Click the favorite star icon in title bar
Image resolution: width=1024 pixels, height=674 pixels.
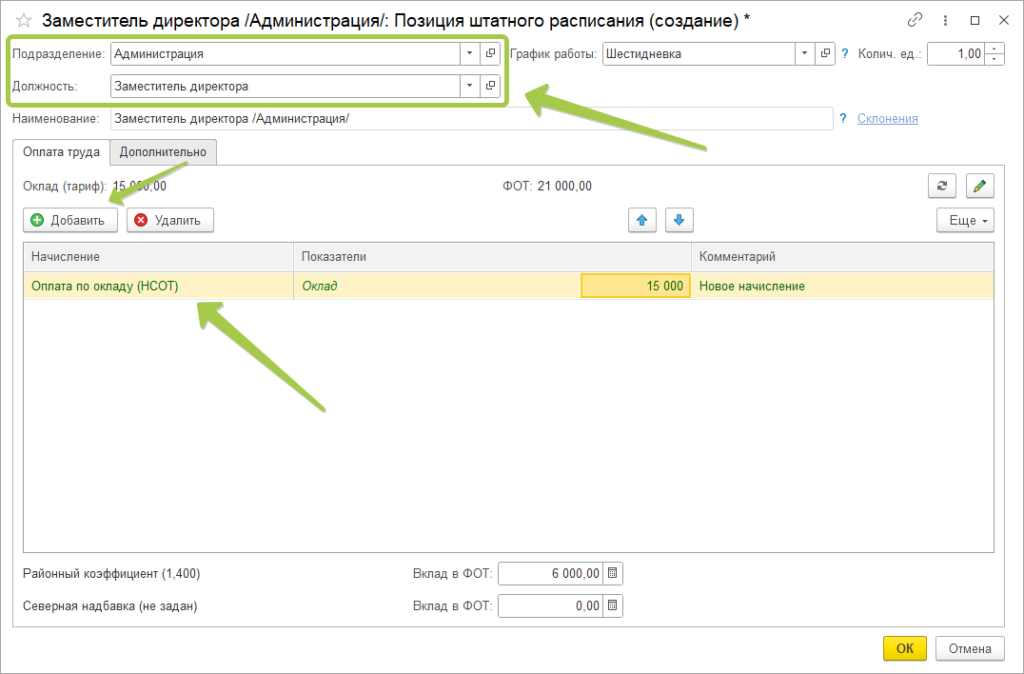point(24,19)
